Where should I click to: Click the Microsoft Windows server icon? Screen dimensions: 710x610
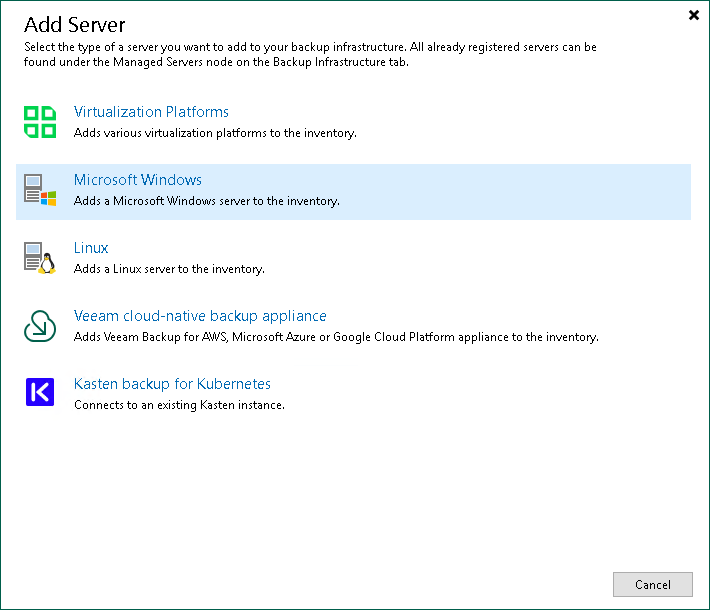point(40,190)
